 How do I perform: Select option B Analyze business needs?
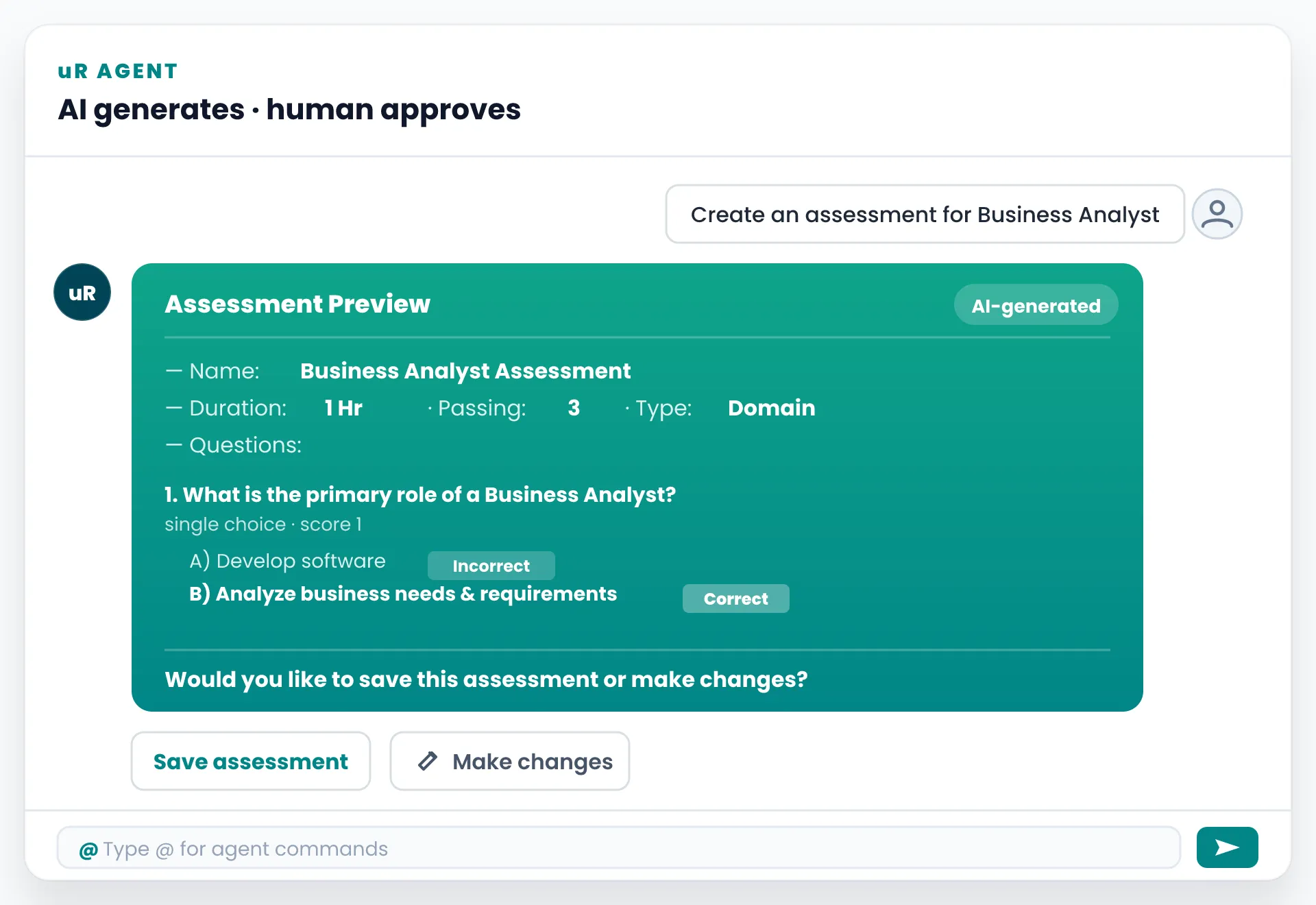tap(403, 594)
